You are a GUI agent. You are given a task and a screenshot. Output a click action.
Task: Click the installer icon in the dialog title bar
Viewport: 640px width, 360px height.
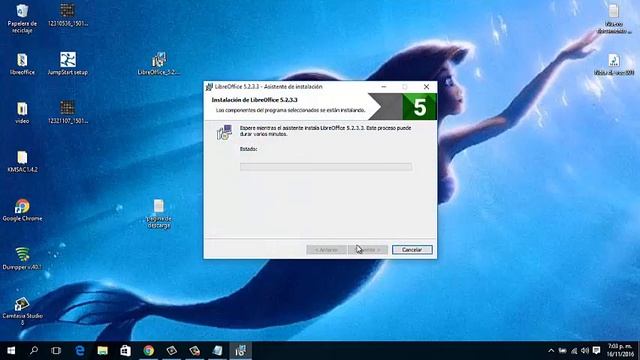point(209,87)
